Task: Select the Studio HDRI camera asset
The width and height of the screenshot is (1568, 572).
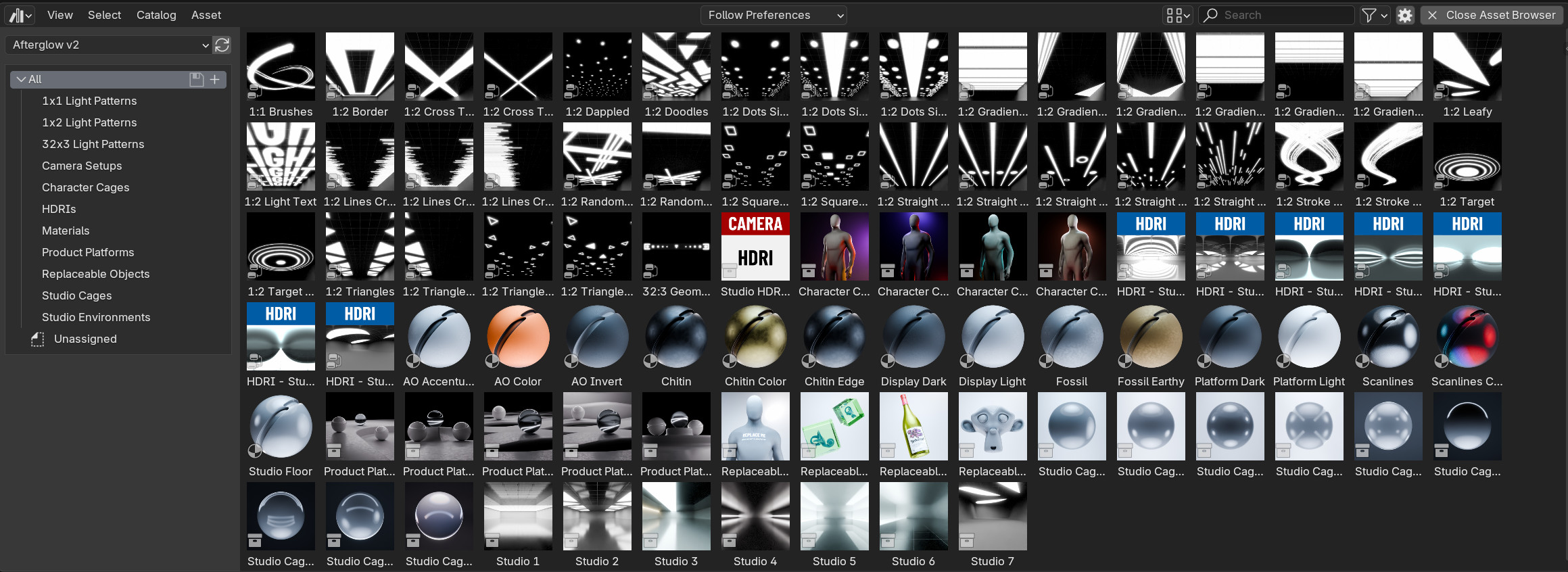Action: pyautogui.click(x=755, y=255)
